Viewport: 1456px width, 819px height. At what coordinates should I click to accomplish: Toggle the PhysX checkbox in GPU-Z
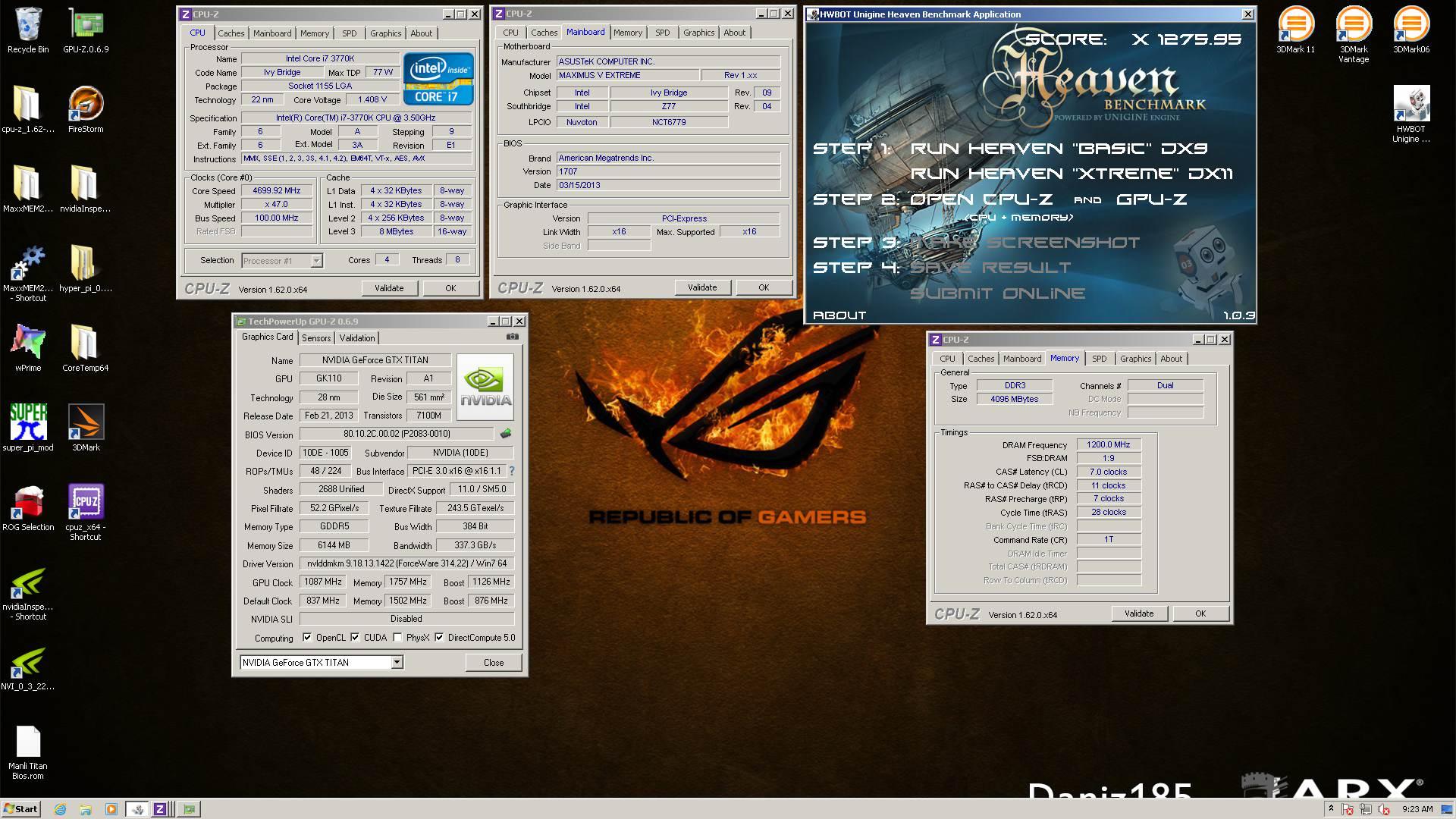(397, 638)
